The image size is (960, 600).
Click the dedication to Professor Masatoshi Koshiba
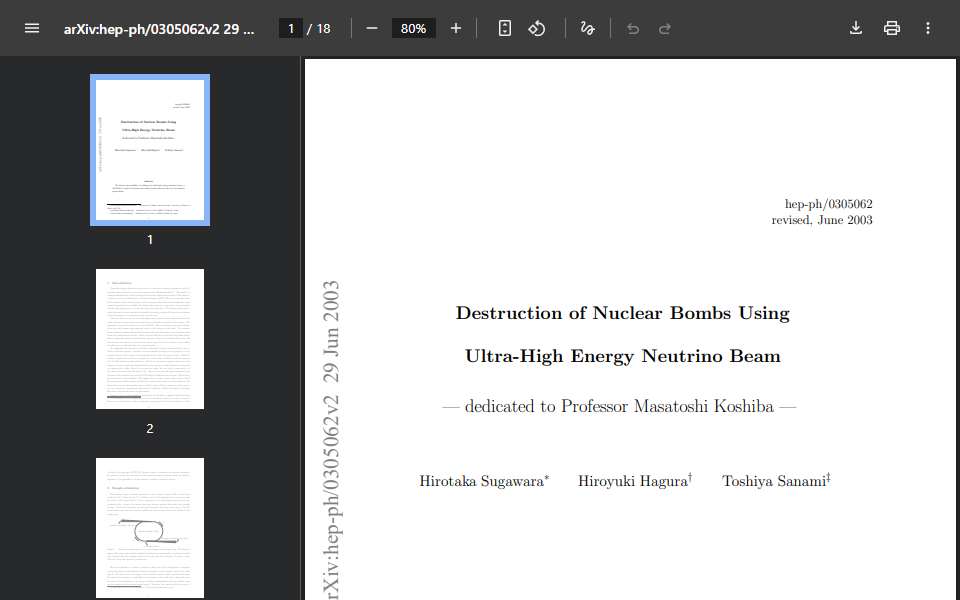click(x=619, y=407)
